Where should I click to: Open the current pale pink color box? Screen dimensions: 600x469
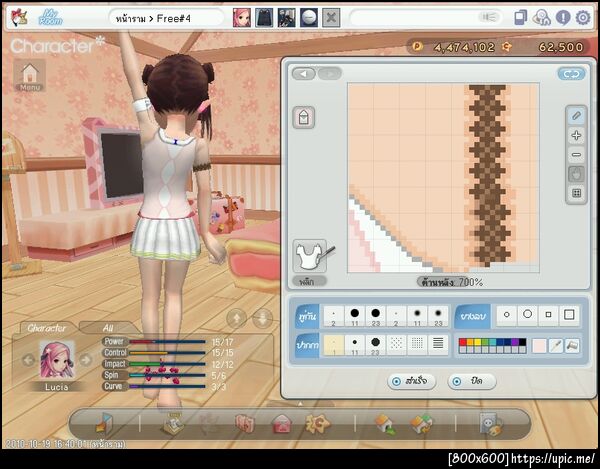pyautogui.click(x=539, y=346)
